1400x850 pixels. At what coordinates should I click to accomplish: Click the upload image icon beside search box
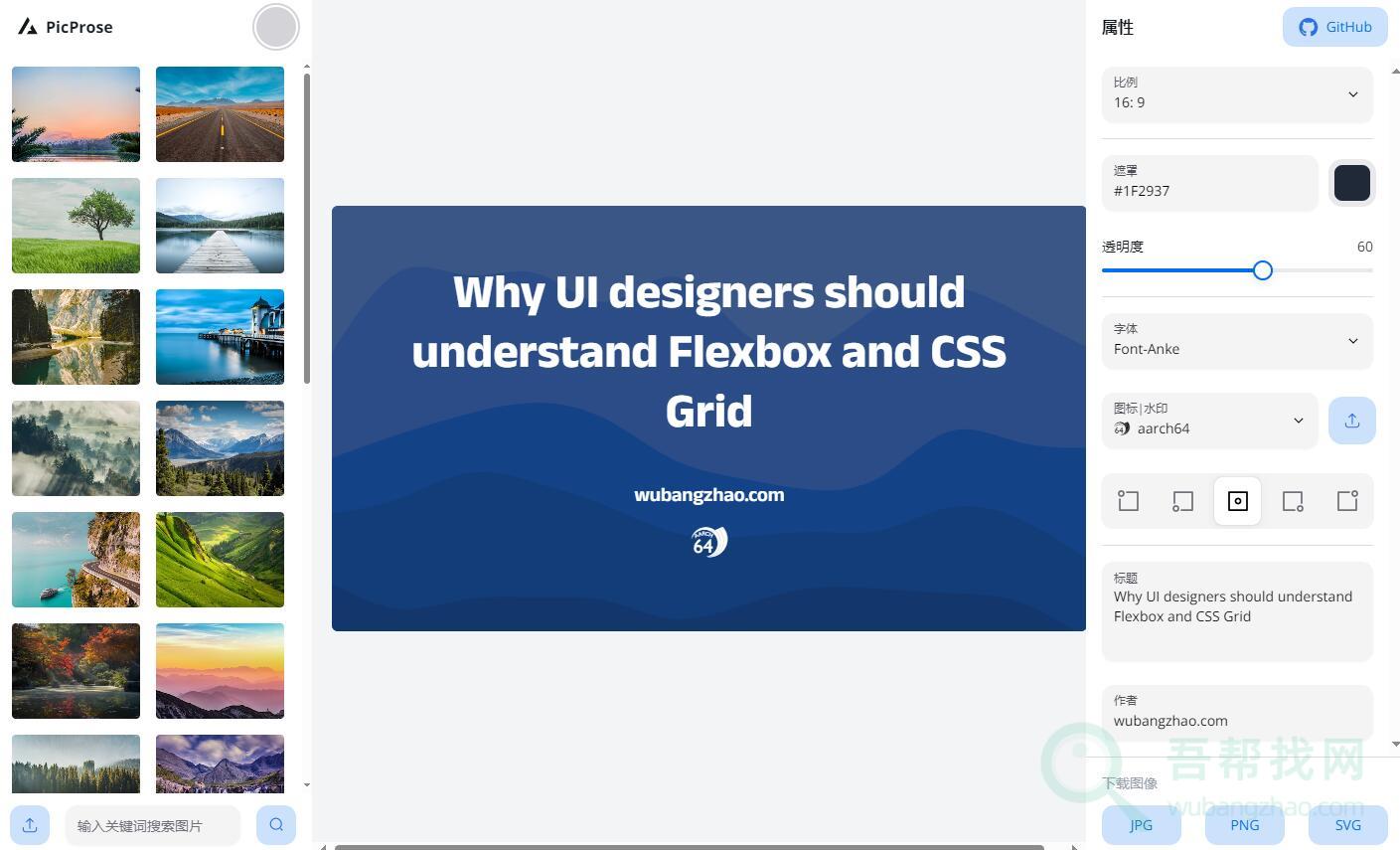click(x=30, y=825)
